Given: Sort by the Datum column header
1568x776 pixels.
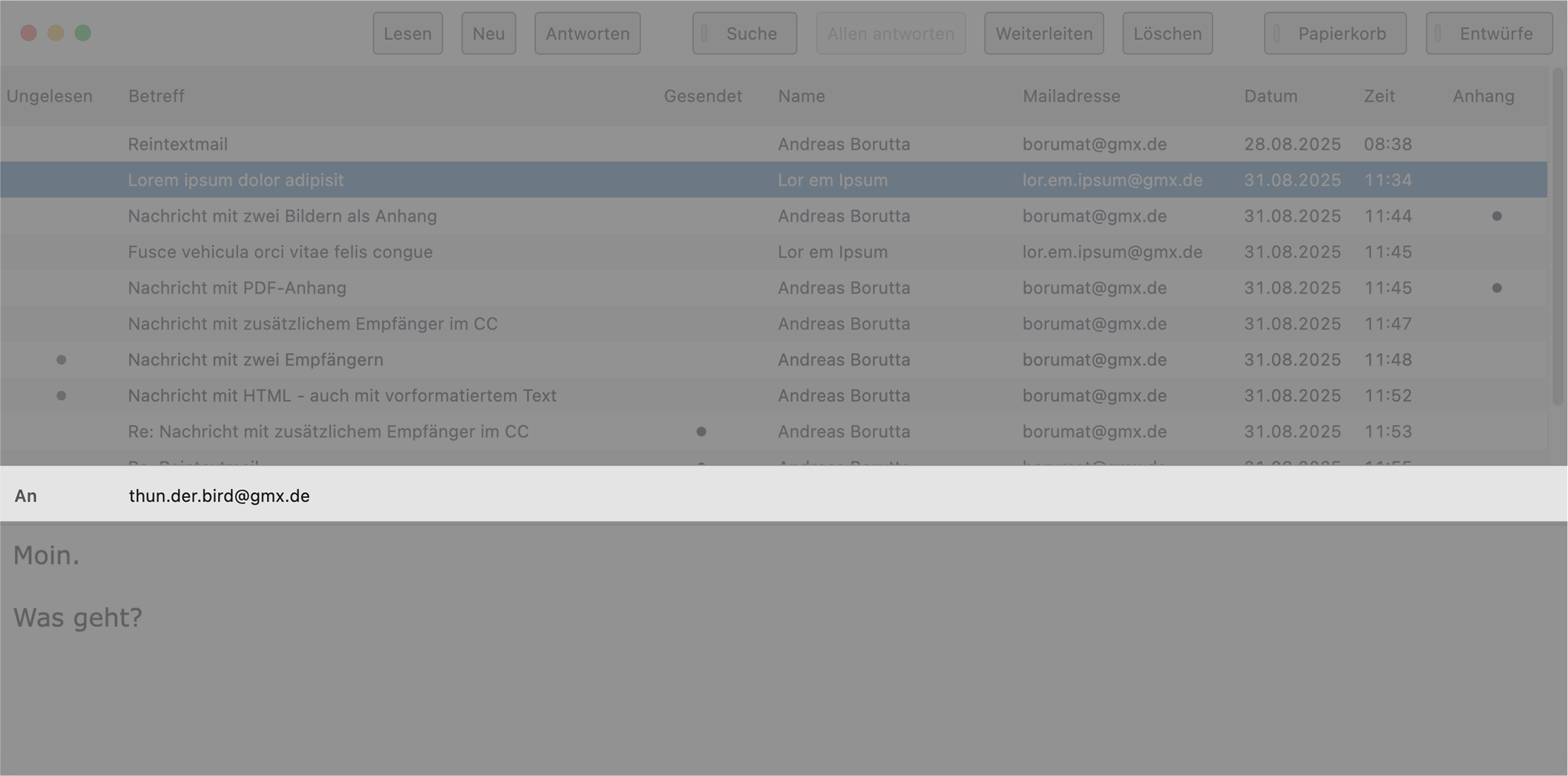Looking at the screenshot, I should 1270,96.
